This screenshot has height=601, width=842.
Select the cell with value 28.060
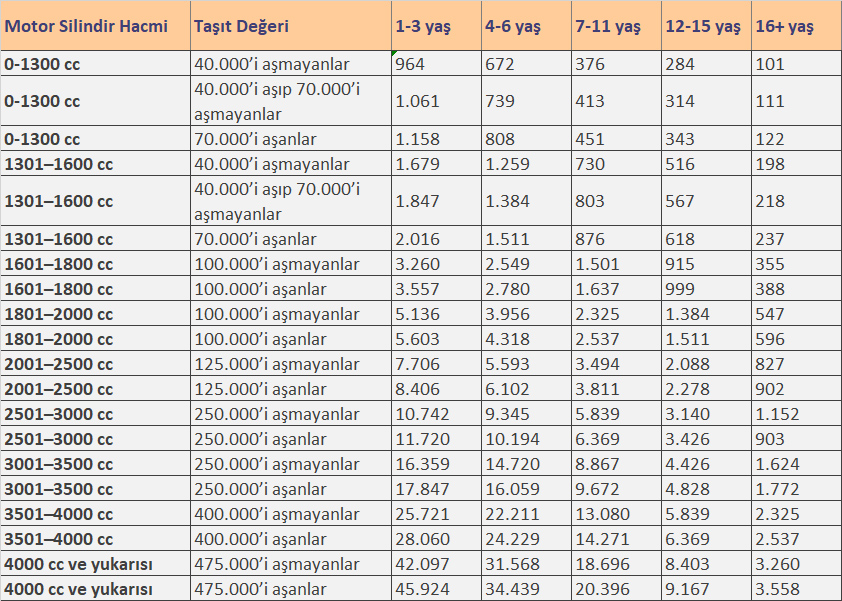click(x=435, y=539)
